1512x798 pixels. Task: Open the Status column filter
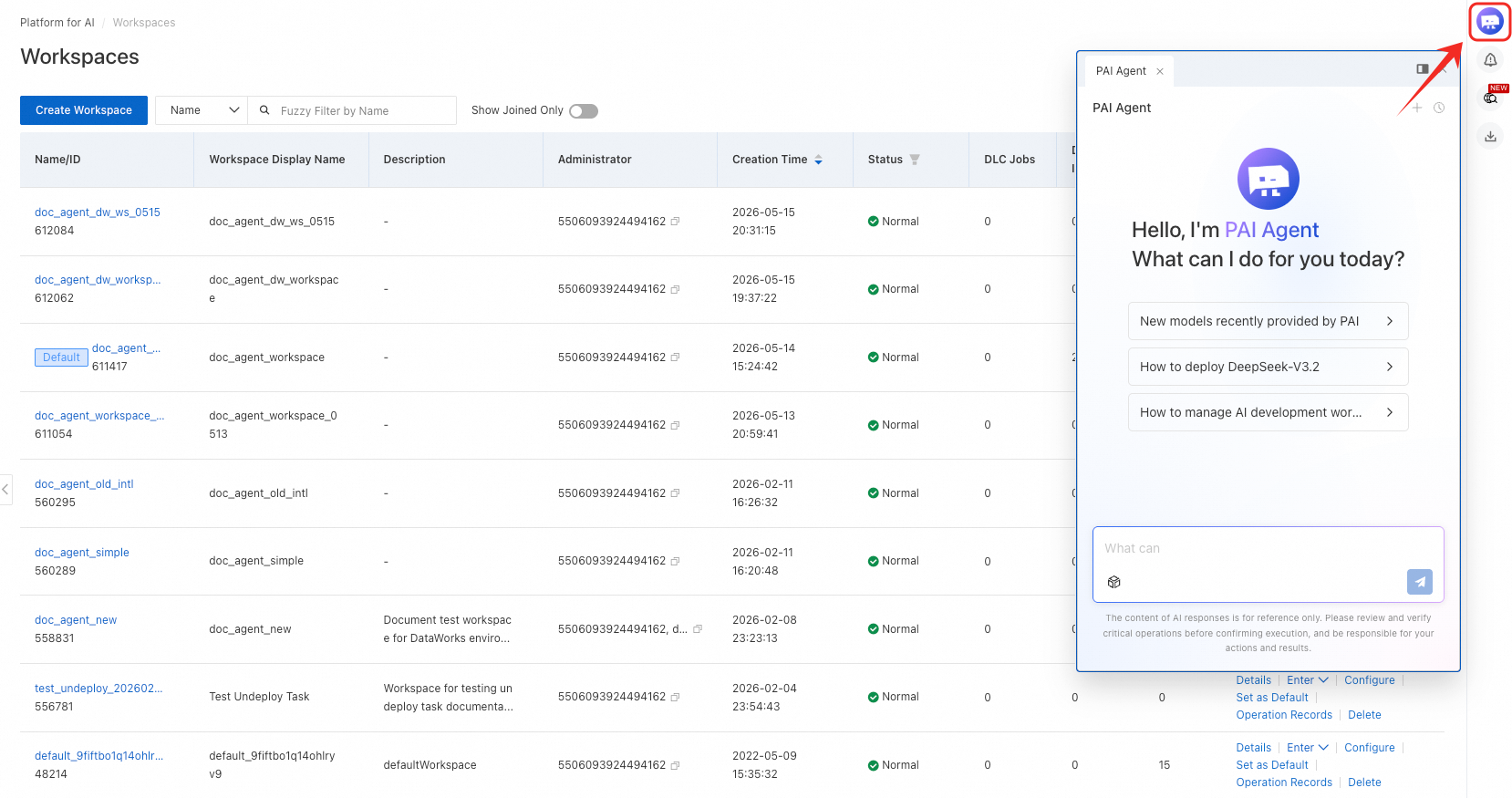(x=915, y=160)
